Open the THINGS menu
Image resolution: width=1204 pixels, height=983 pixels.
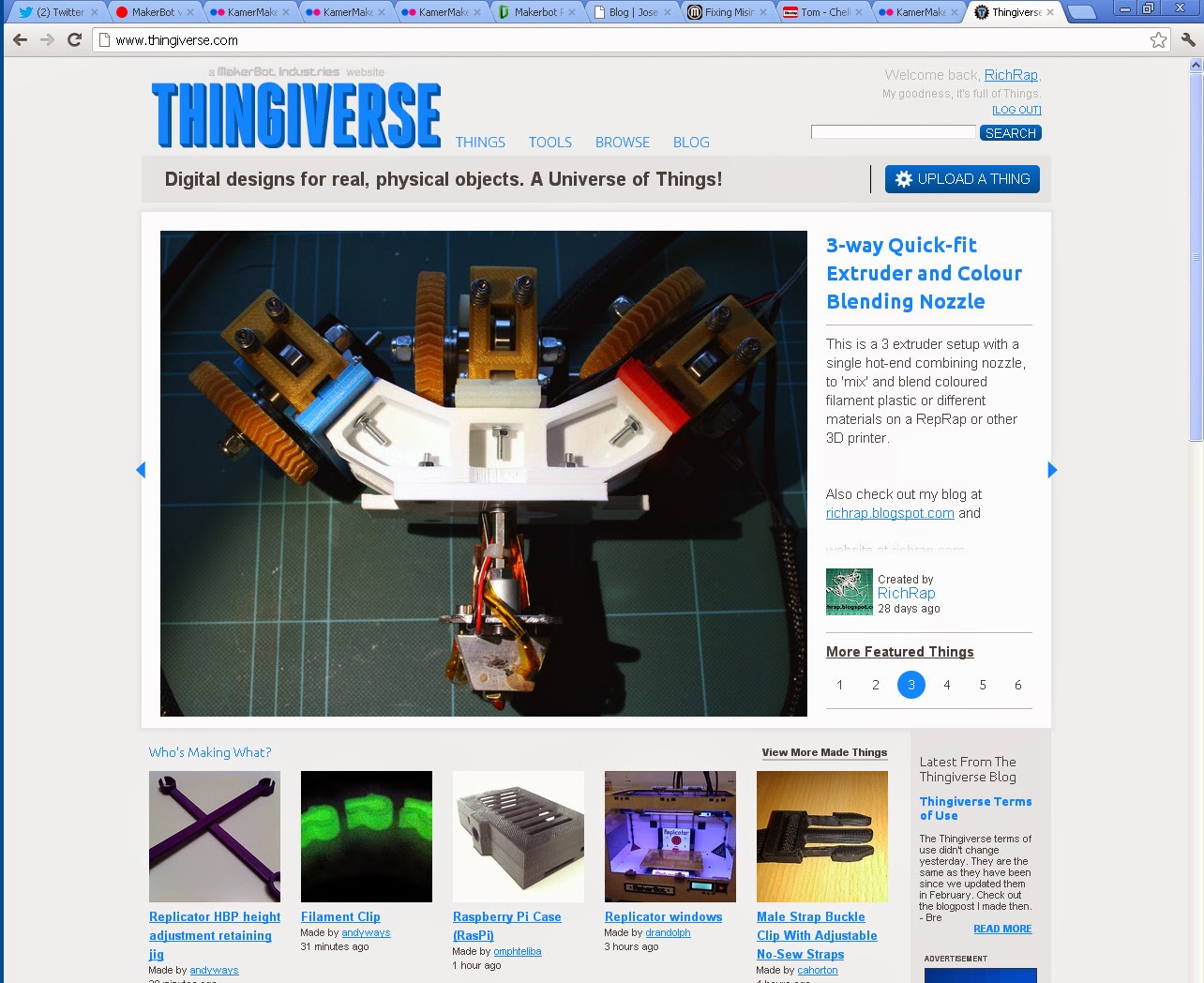pyautogui.click(x=480, y=143)
